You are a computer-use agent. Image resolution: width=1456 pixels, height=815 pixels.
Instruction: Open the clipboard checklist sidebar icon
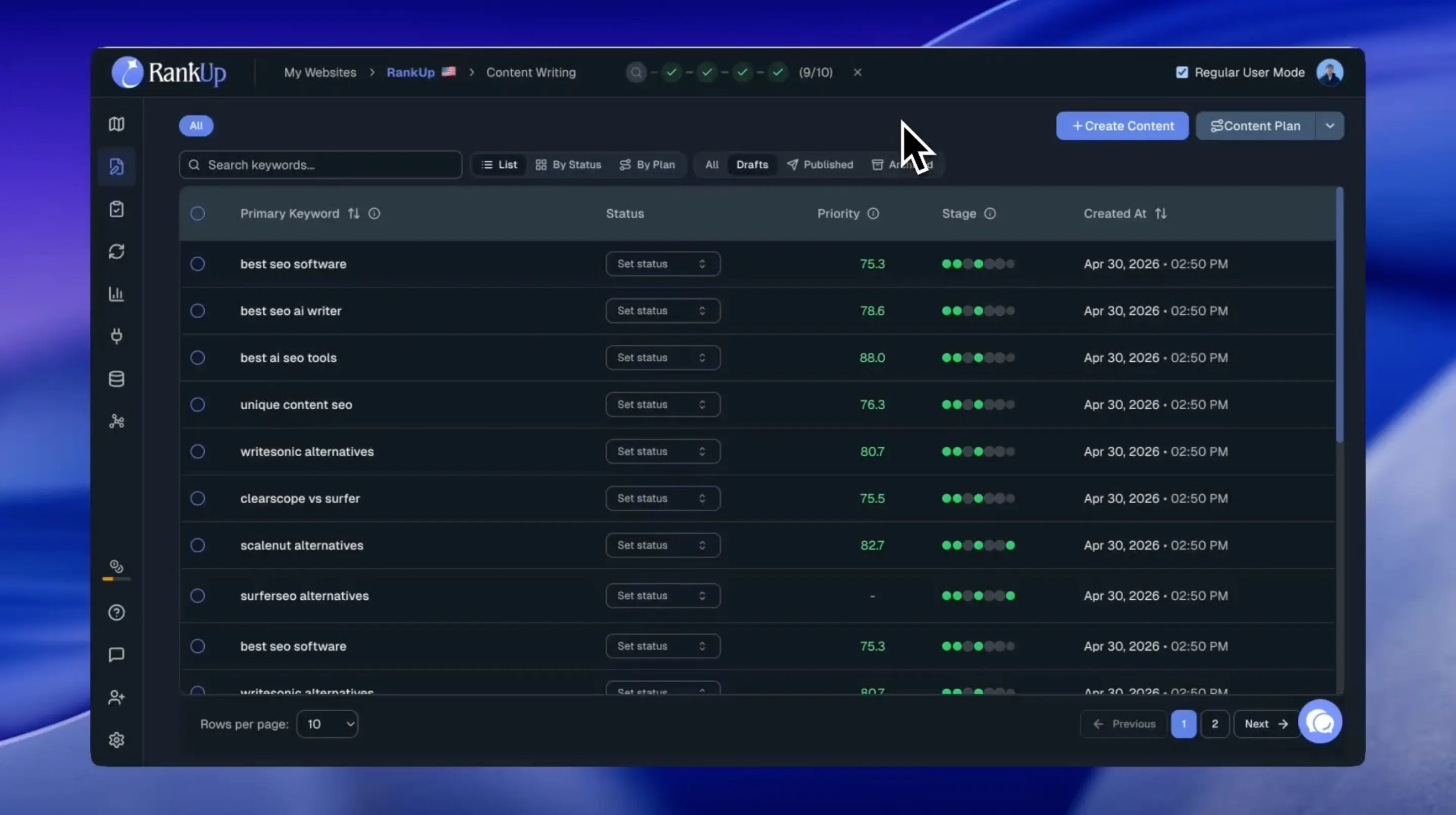pos(116,209)
